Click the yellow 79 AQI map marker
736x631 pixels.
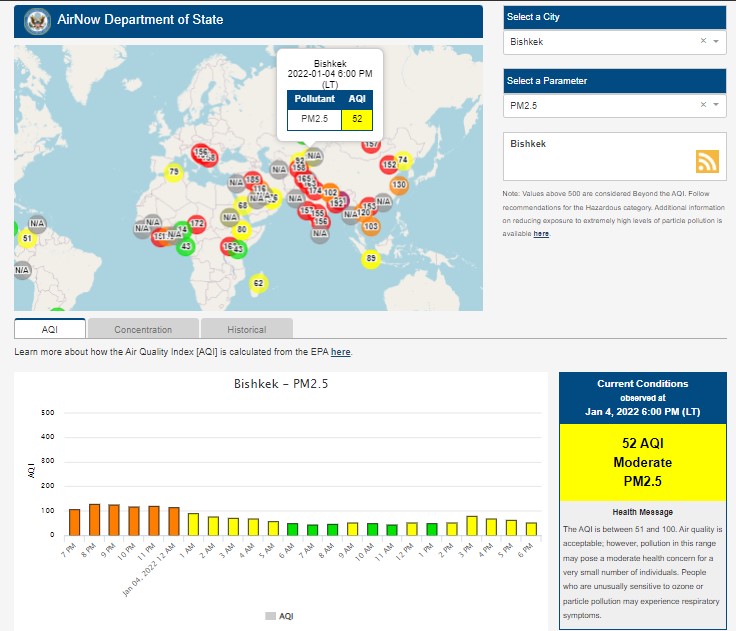click(174, 173)
